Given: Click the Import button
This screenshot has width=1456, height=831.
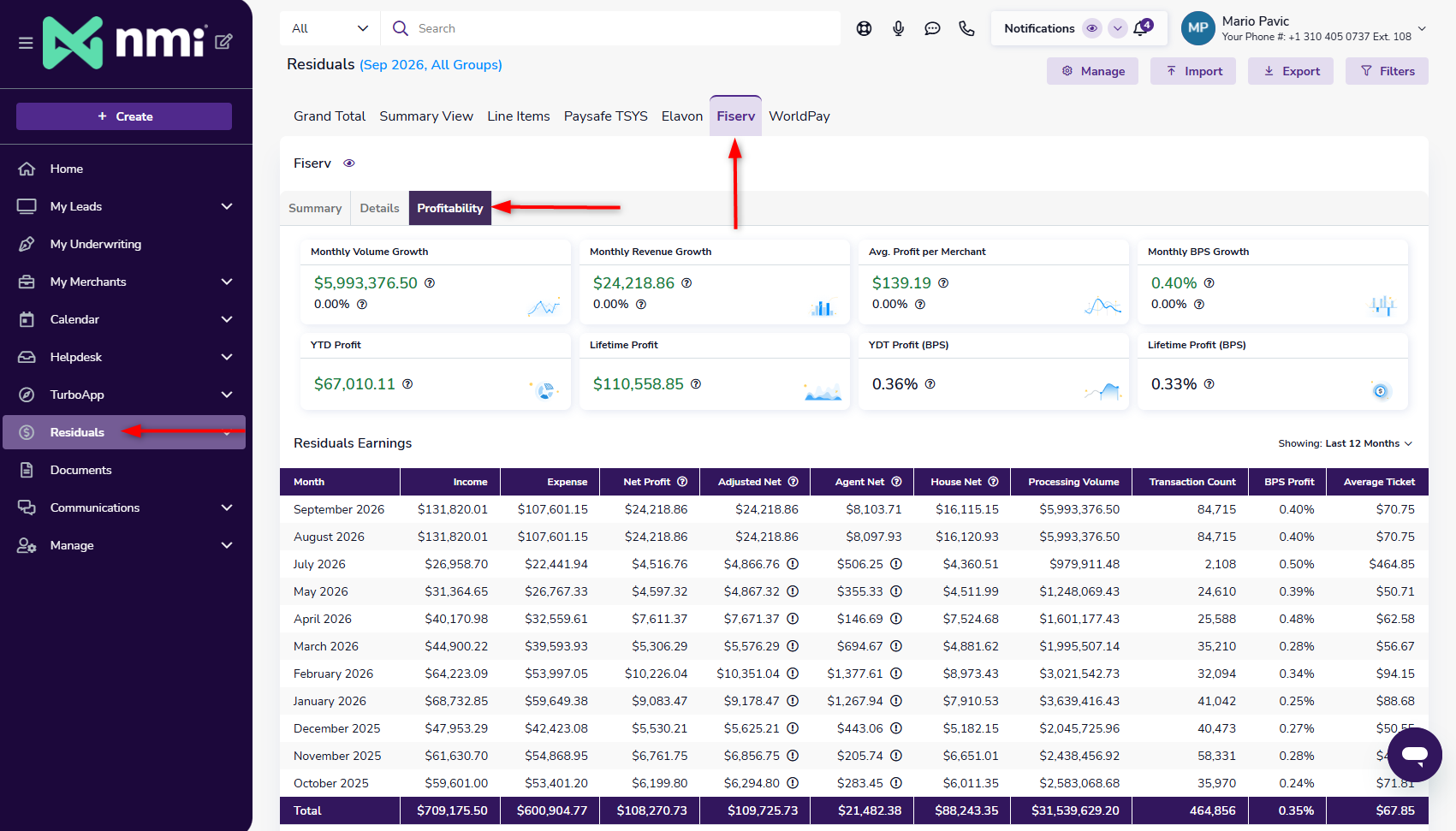Looking at the screenshot, I should [x=1193, y=71].
